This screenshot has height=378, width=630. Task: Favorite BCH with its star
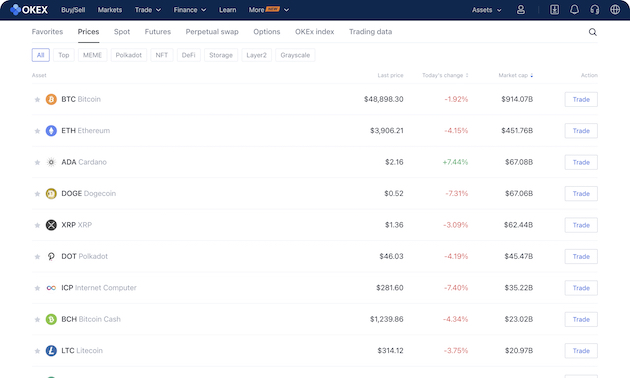click(37, 319)
